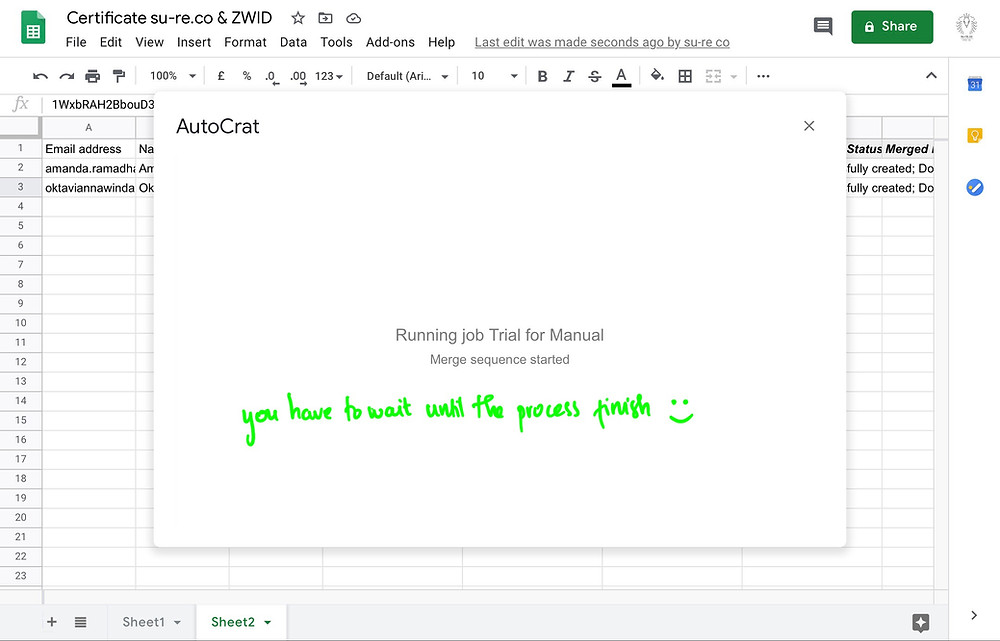
Task: Select the column A header
Action: point(89,128)
